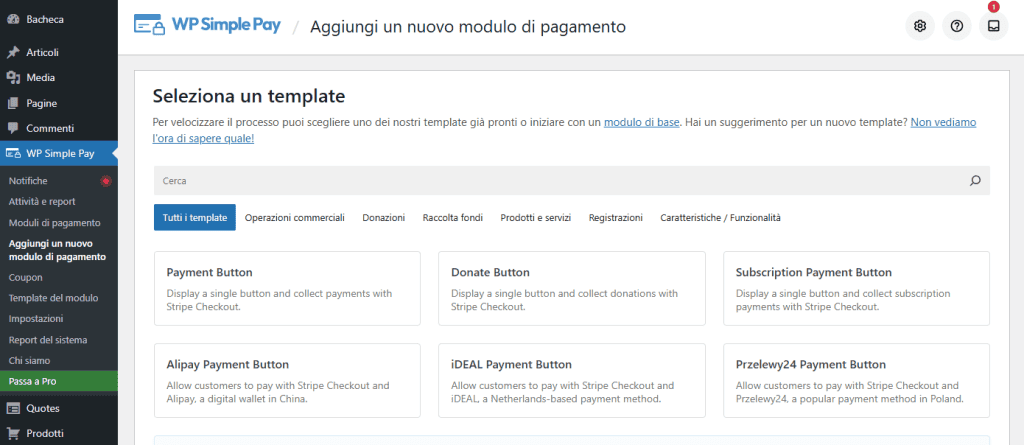Click the Seleziona un template heading
Viewport: 1024px width, 445px height.
point(248,97)
